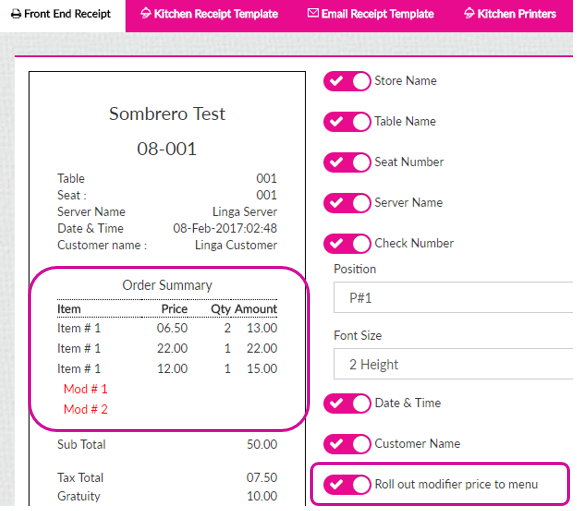Image resolution: width=577 pixels, height=511 pixels.
Task: Toggle the Date & Time switch
Action: [x=347, y=404]
